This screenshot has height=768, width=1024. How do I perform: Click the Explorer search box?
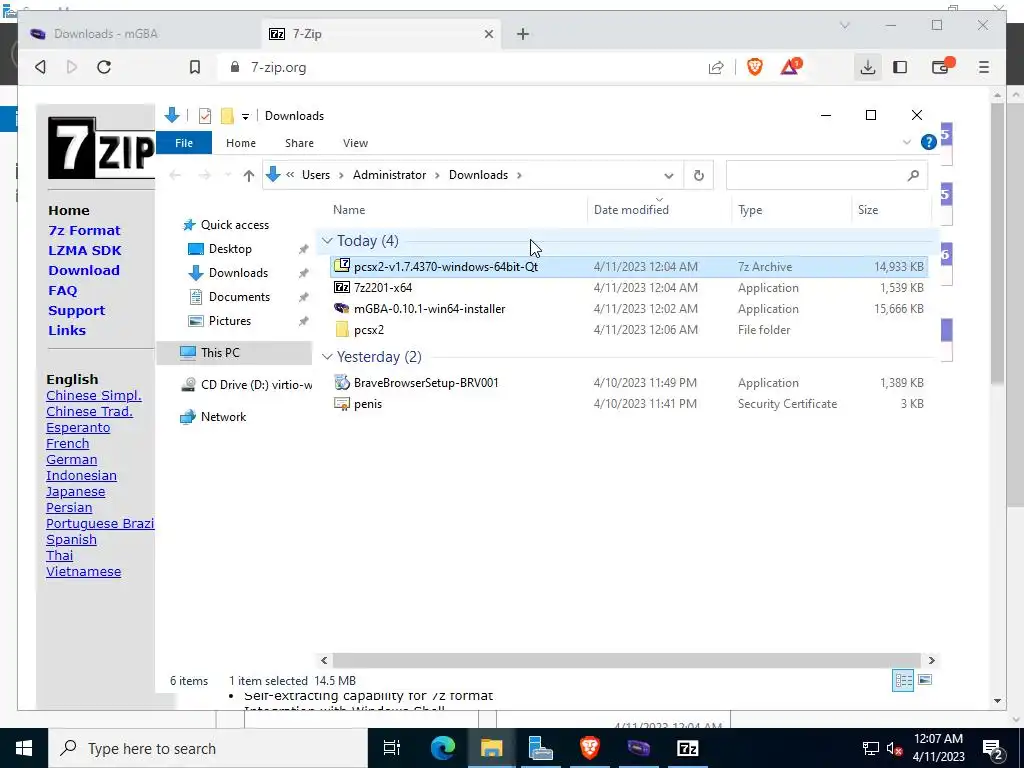click(x=826, y=175)
